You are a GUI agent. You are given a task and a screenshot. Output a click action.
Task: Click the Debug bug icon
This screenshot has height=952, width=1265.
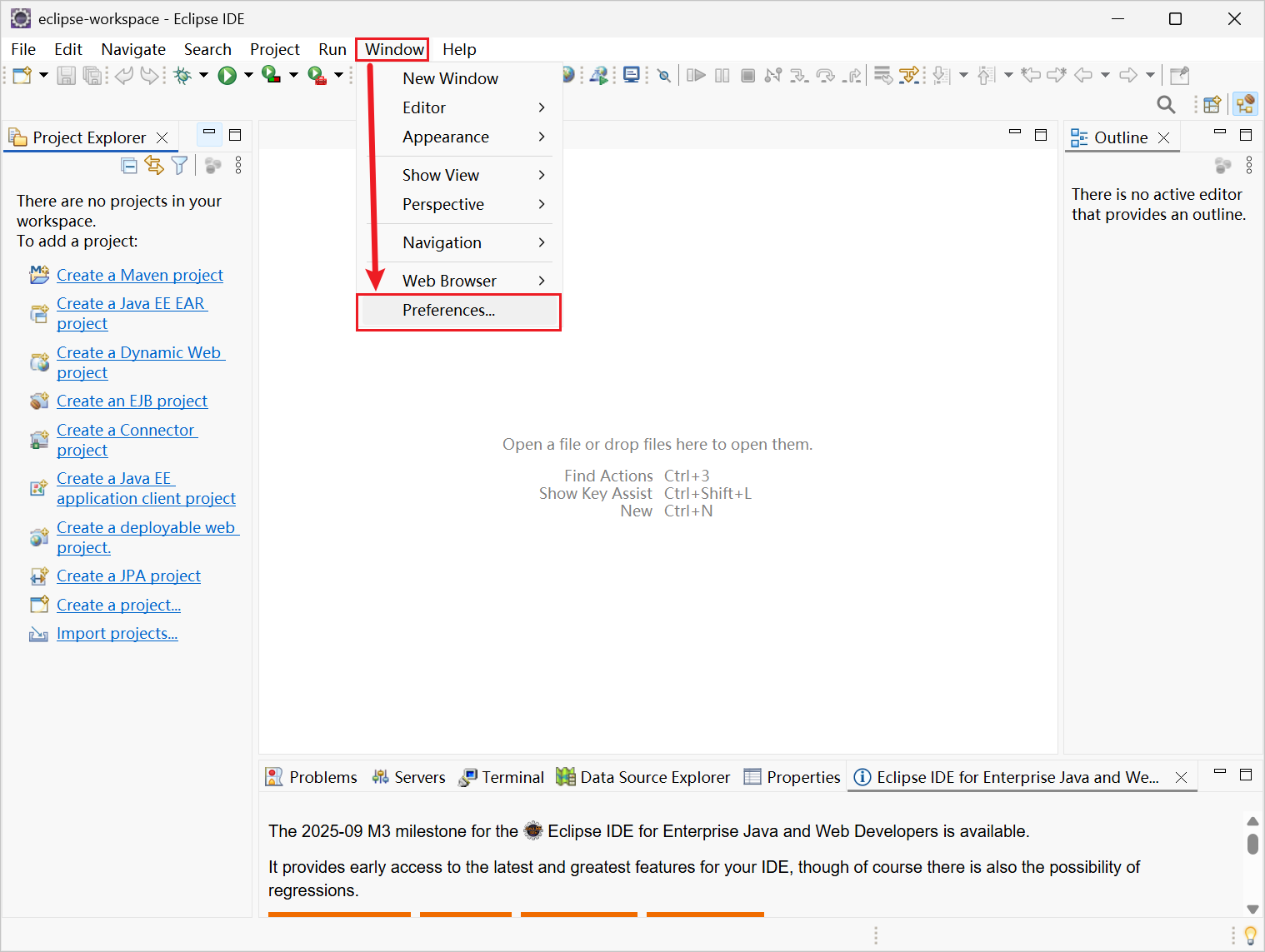click(x=182, y=76)
